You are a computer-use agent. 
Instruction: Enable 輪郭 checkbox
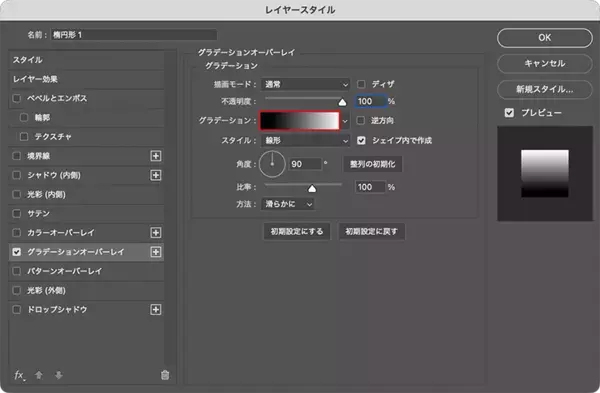(24, 117)
